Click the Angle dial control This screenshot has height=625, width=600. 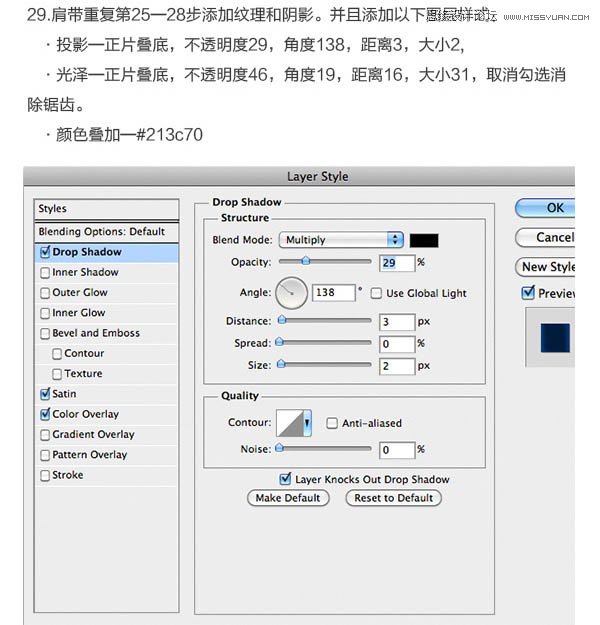291,293
